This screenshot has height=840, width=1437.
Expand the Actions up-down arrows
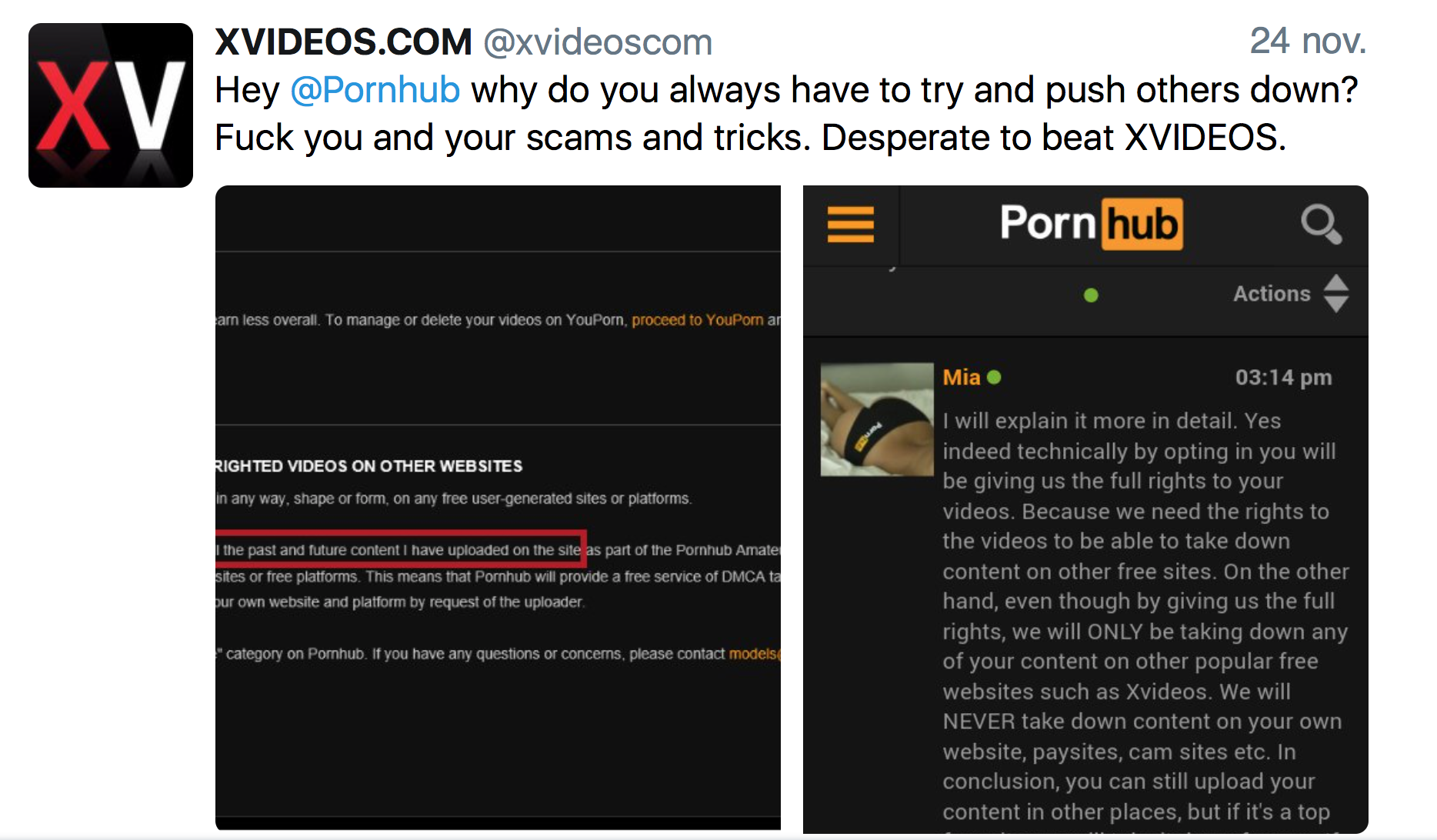coord(1336,293)
